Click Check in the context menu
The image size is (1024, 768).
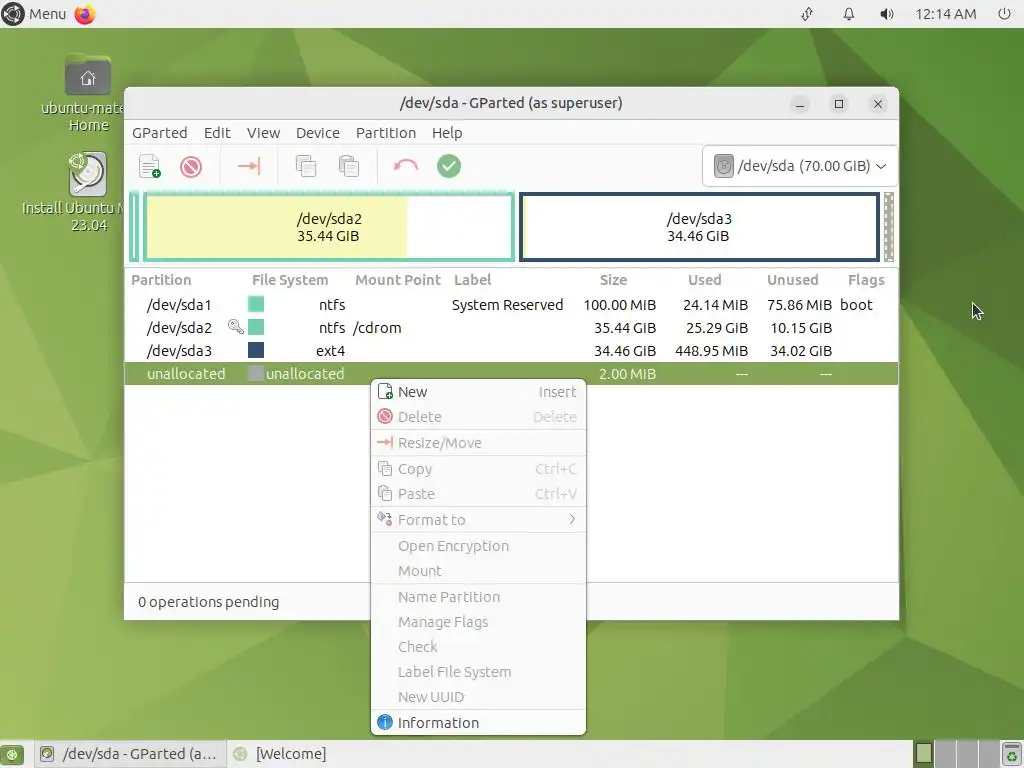pos(478,647)
